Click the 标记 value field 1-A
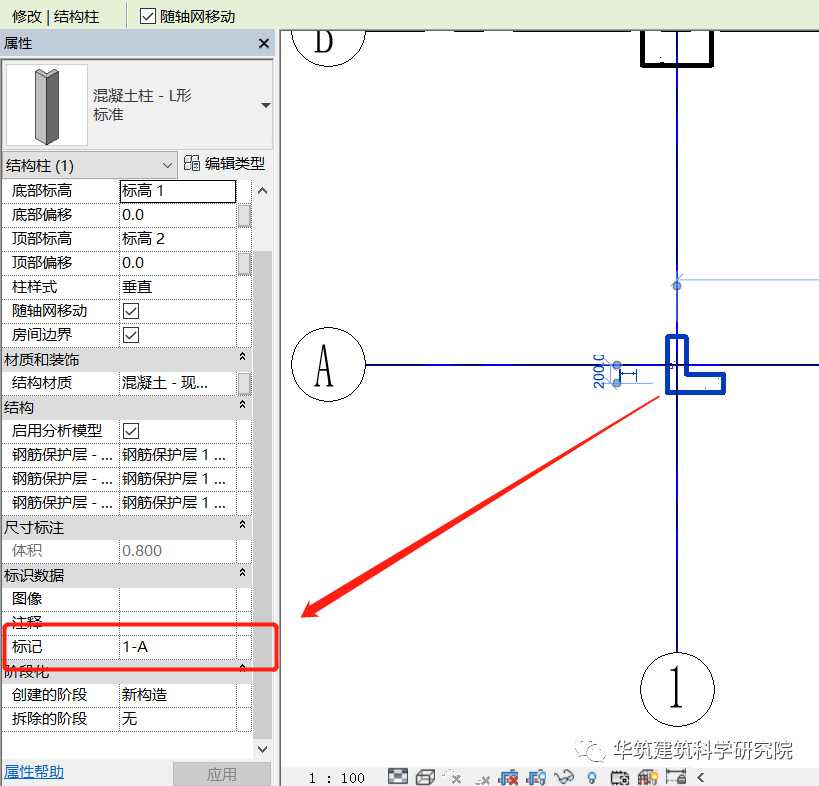 click(x=178, y=647)
